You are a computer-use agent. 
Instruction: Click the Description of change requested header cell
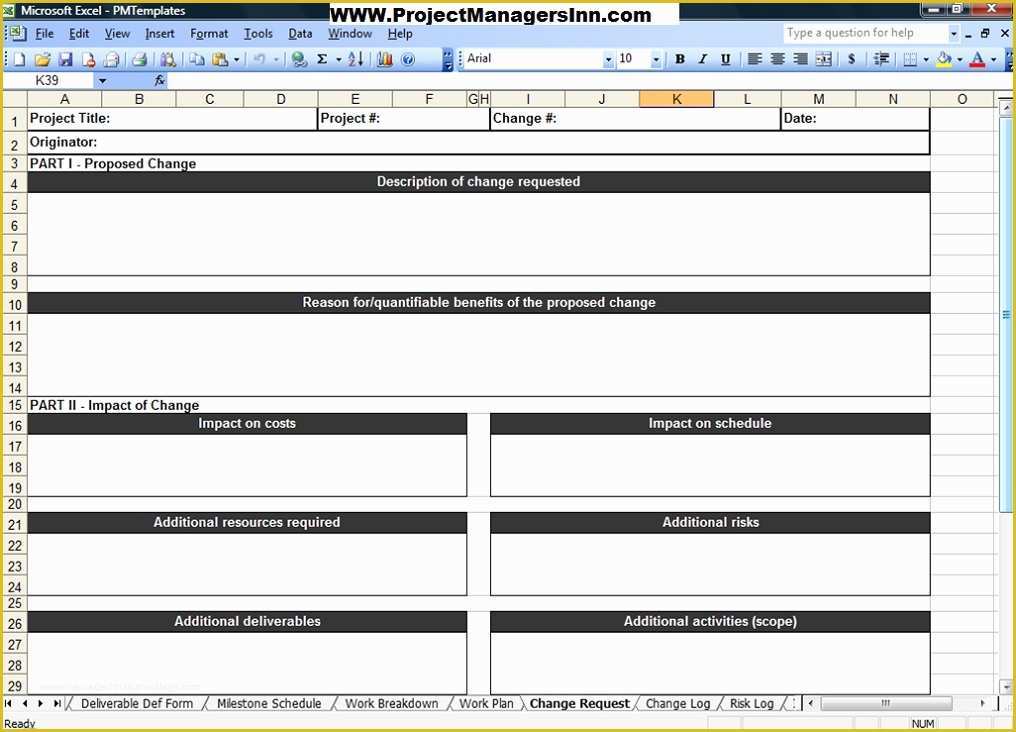pyautogui.click(x=479, y=182)
